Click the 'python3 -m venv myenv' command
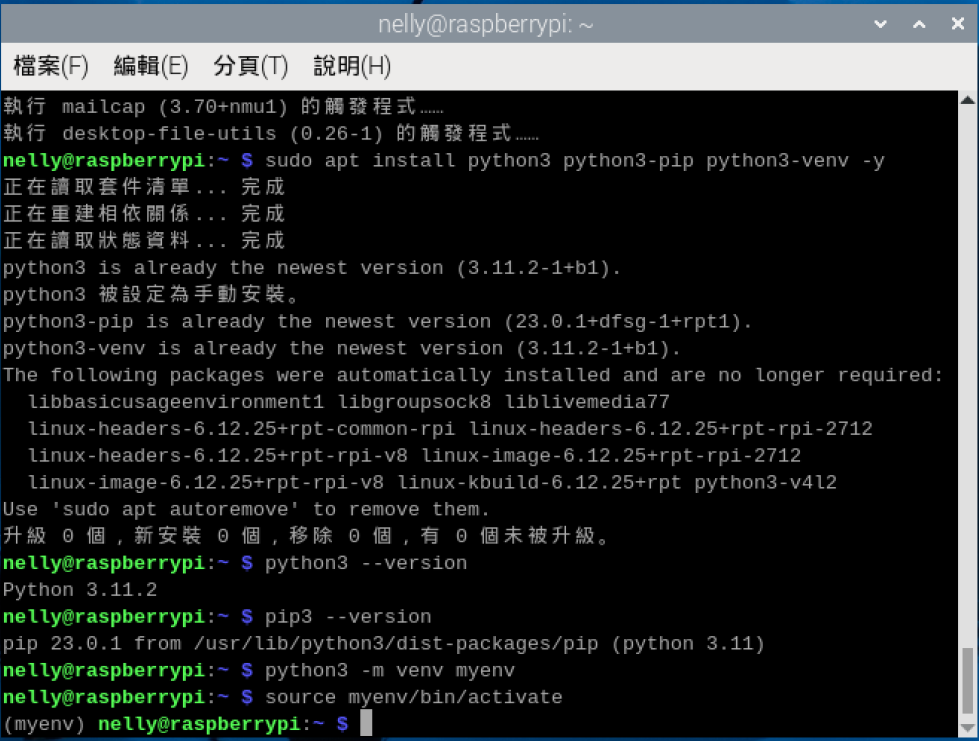 (390, 670)
